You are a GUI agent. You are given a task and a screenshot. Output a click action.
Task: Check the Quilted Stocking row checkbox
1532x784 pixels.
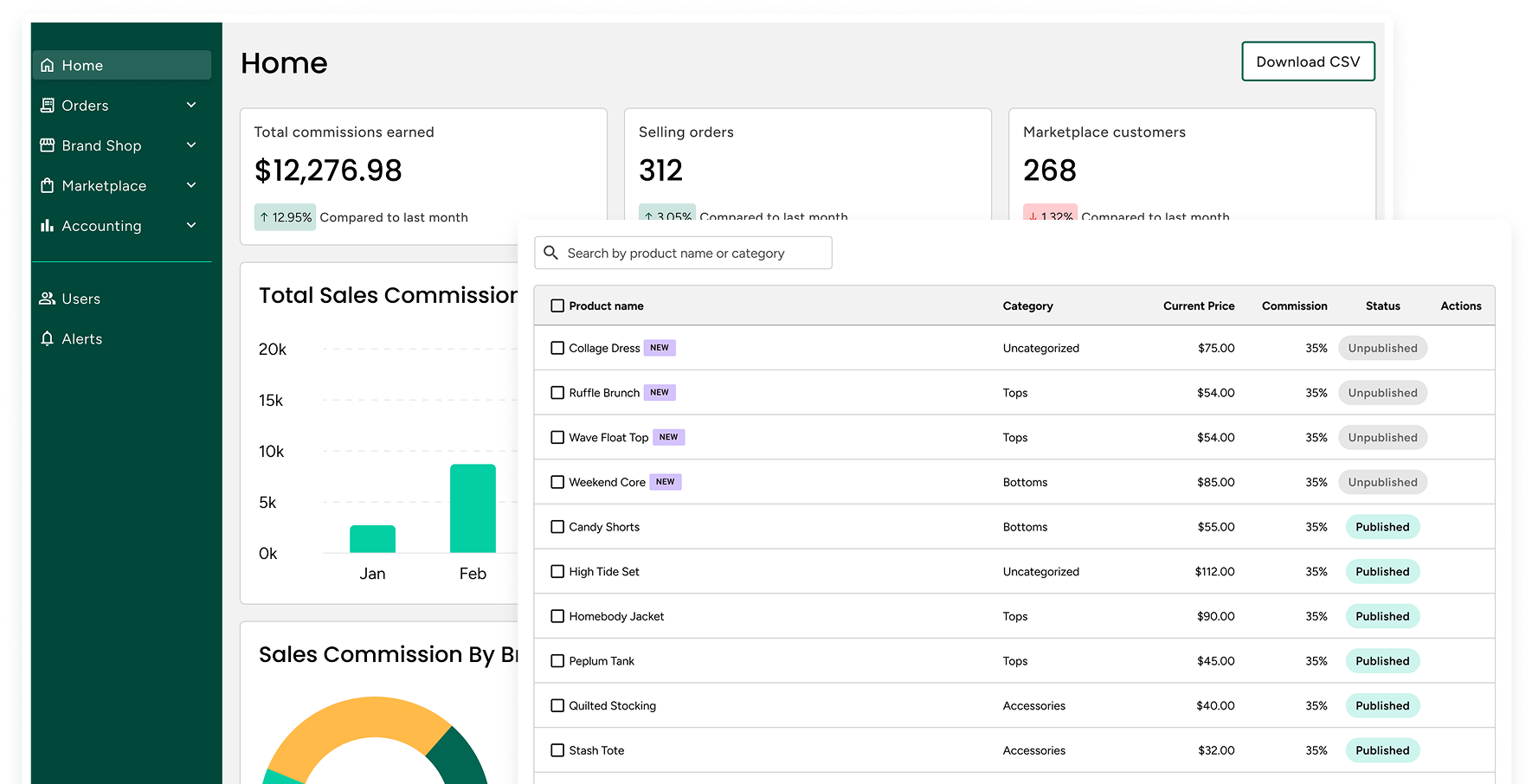tap(557, 705)
